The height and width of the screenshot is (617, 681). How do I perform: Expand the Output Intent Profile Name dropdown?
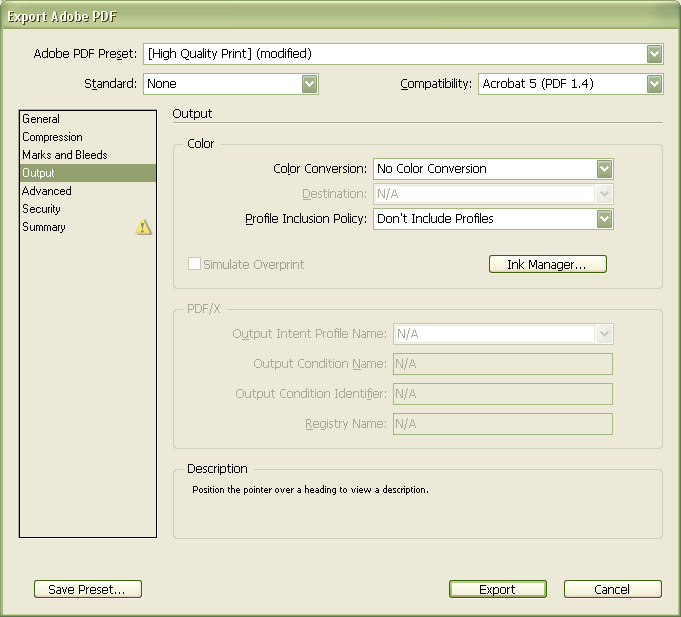(x=604, y=334)
